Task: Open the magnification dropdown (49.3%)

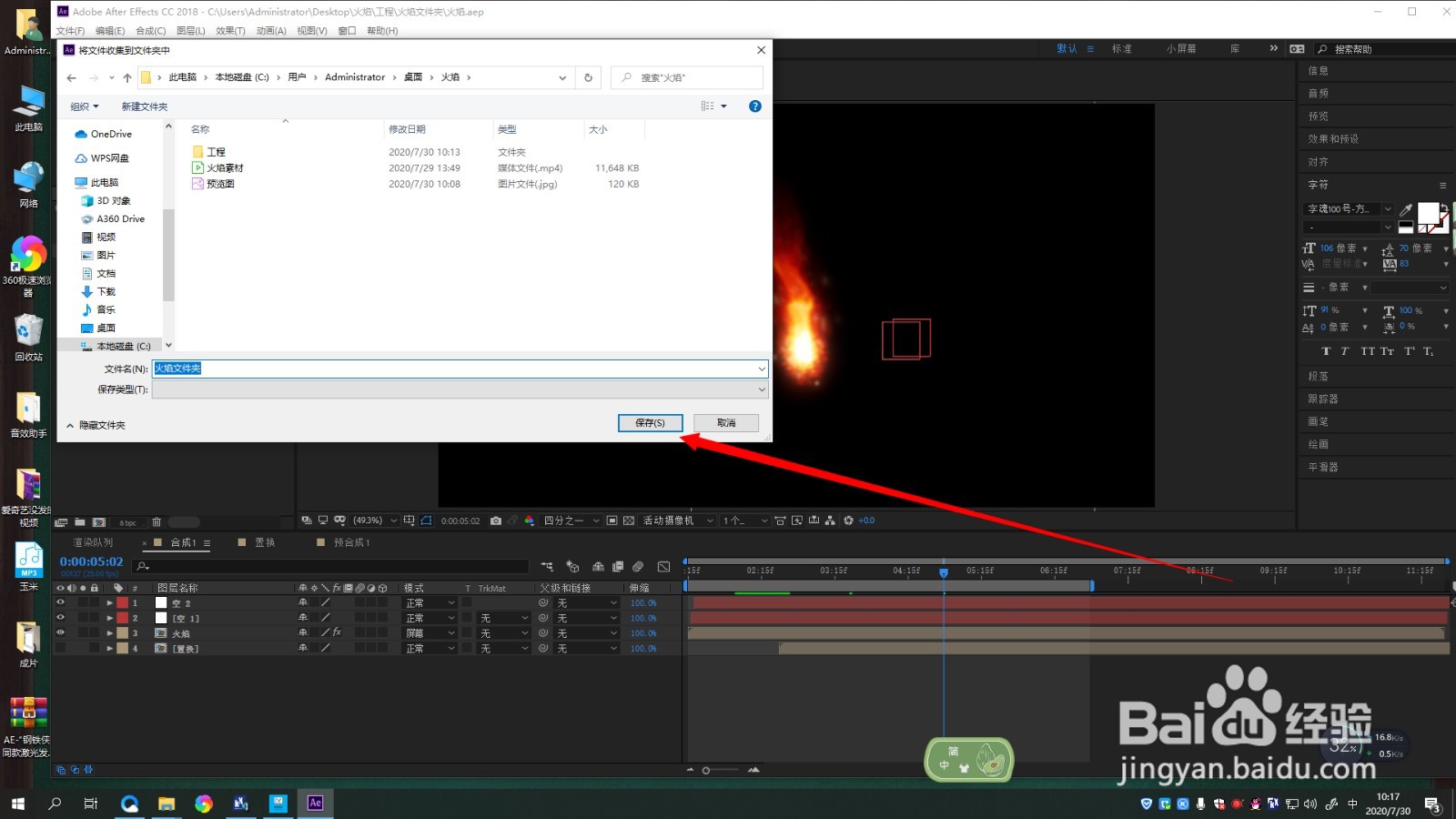Action: 375,521
